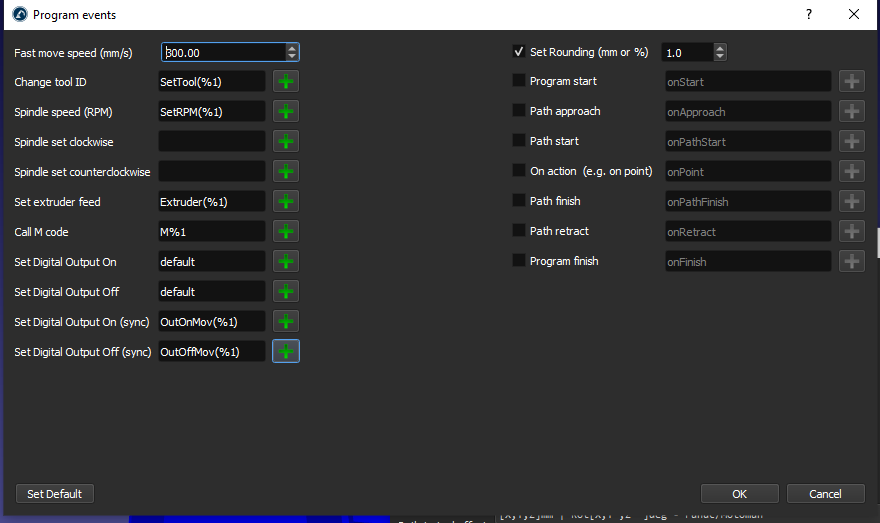Increase Set Rounding value with up arrow

(720, 48)
